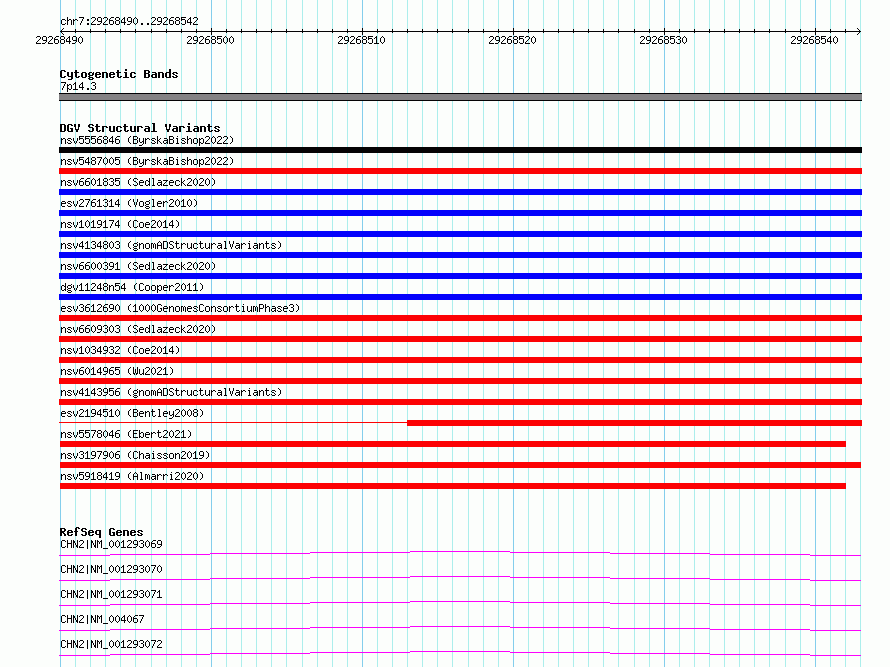Select nsv6609303 (Sedlazeck2020) variant label
The width and height of the screenshot is (890, 667).
(138, 329)
